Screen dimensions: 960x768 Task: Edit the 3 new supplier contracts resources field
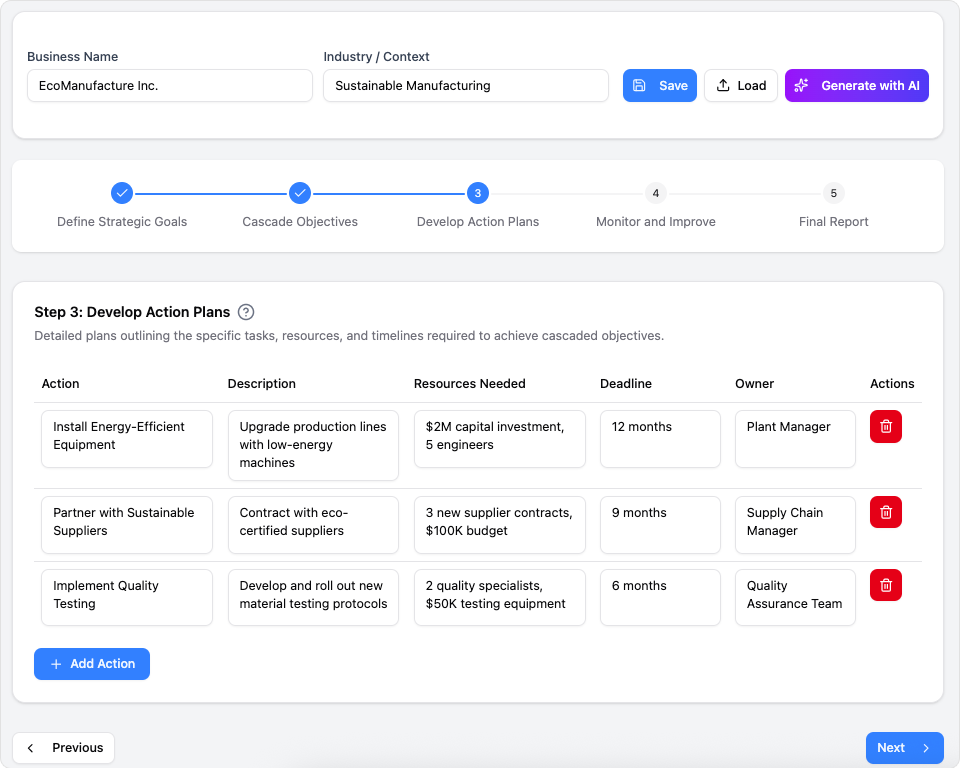500,525
